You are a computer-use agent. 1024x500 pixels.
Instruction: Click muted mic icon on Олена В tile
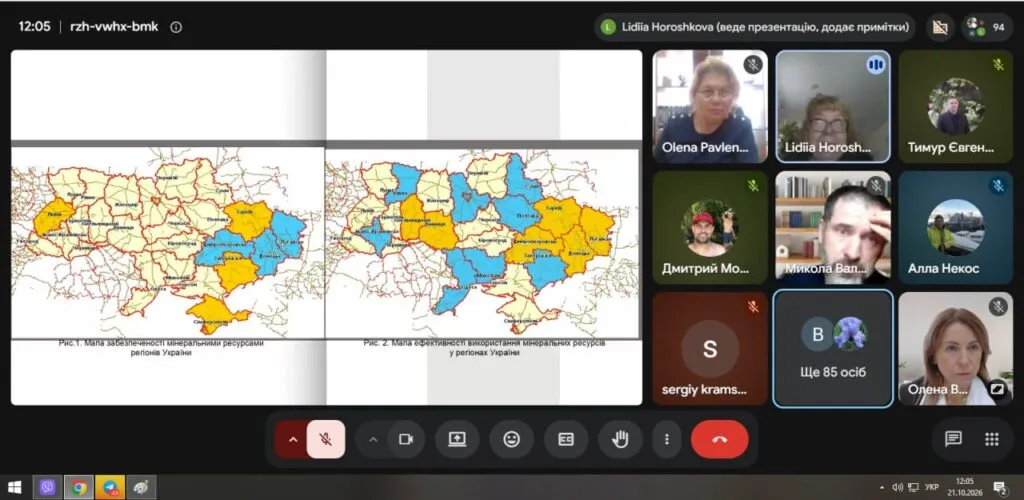tap(998, 307)
